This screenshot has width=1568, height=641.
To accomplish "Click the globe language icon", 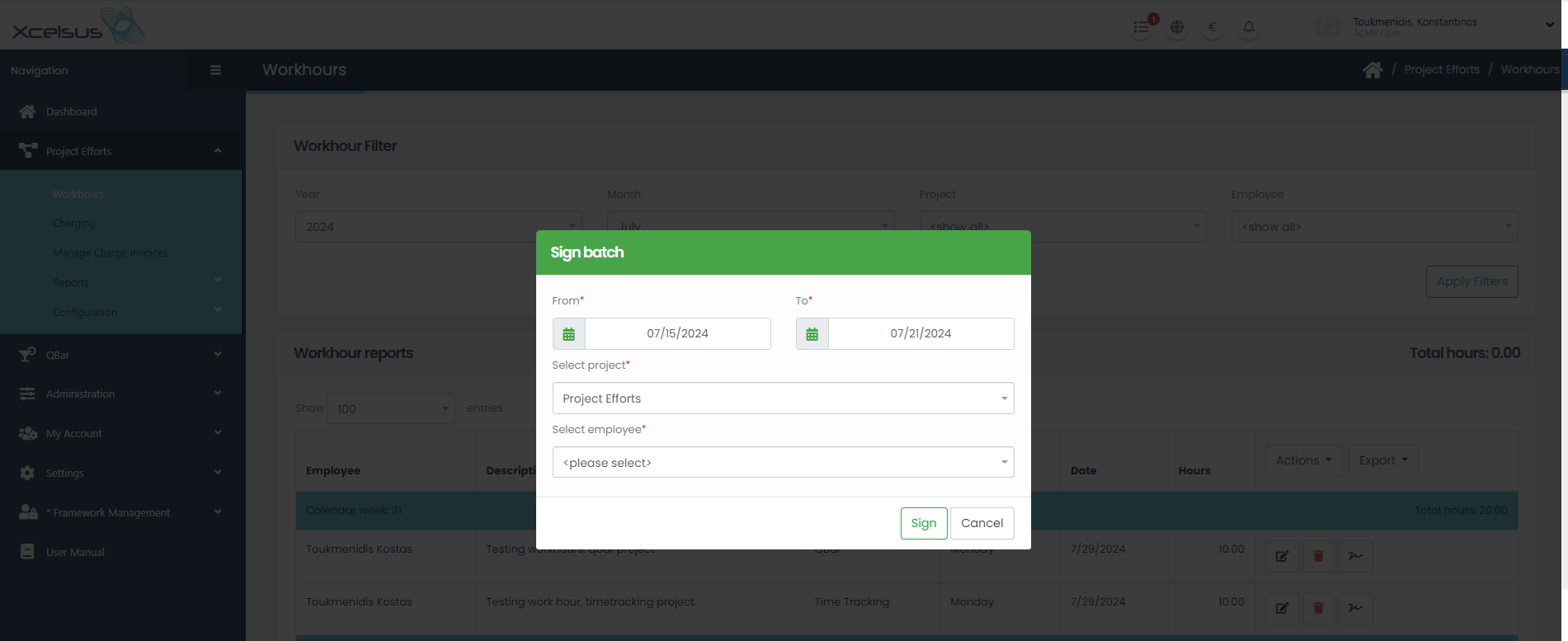I will click(x=1177, y=27).
